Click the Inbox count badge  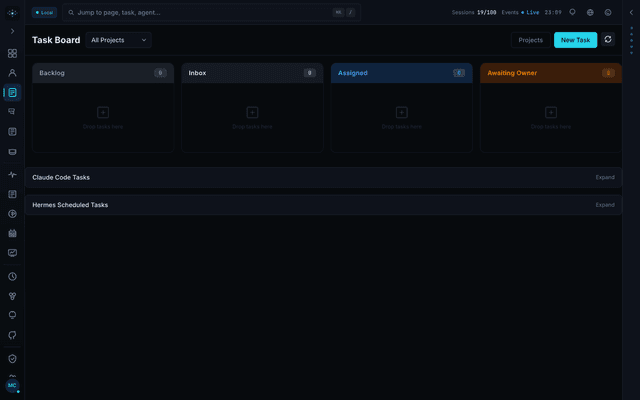tap(310, 73)
